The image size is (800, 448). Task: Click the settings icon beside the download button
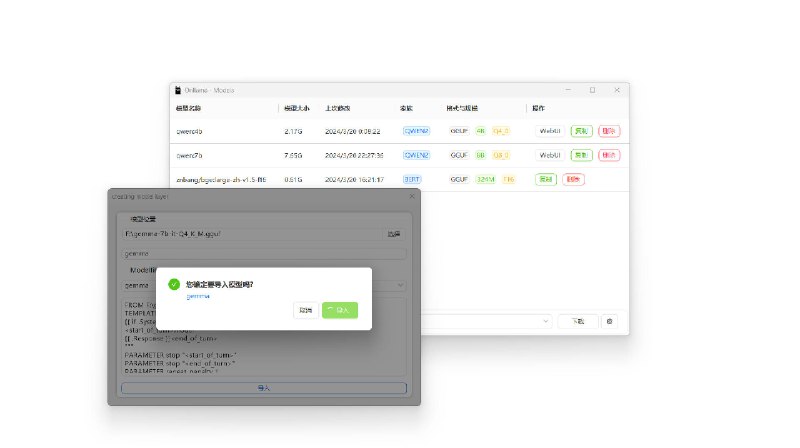609,321
